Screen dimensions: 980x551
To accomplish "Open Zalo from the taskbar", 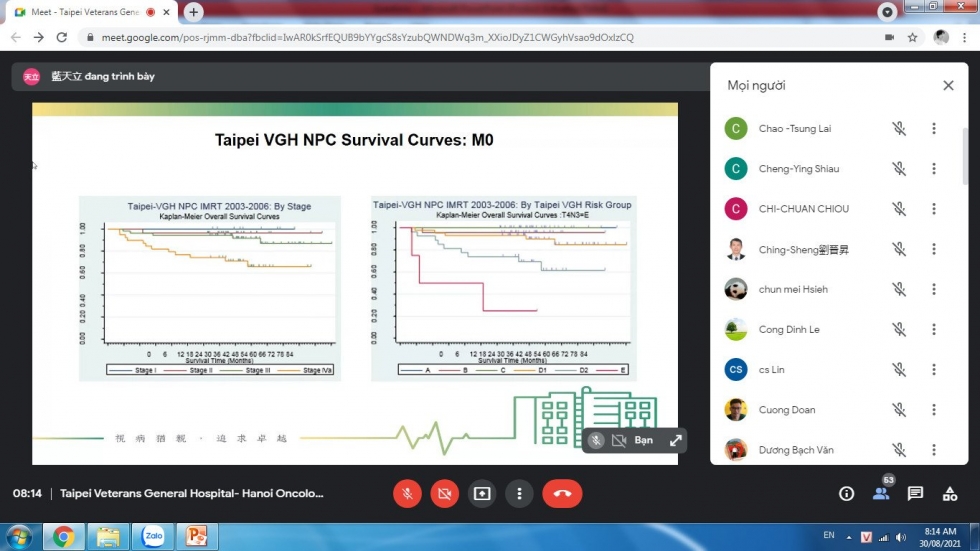I will 153,537.
